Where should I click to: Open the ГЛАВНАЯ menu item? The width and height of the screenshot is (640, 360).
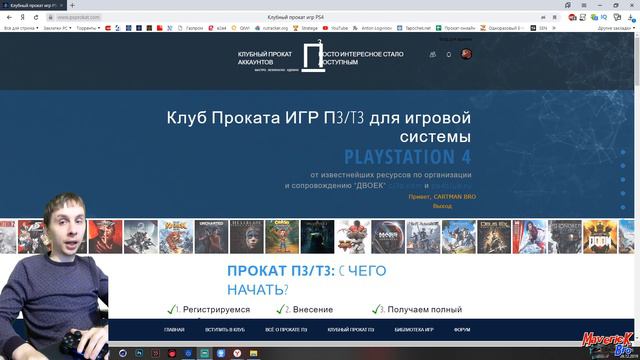[174, 330]
